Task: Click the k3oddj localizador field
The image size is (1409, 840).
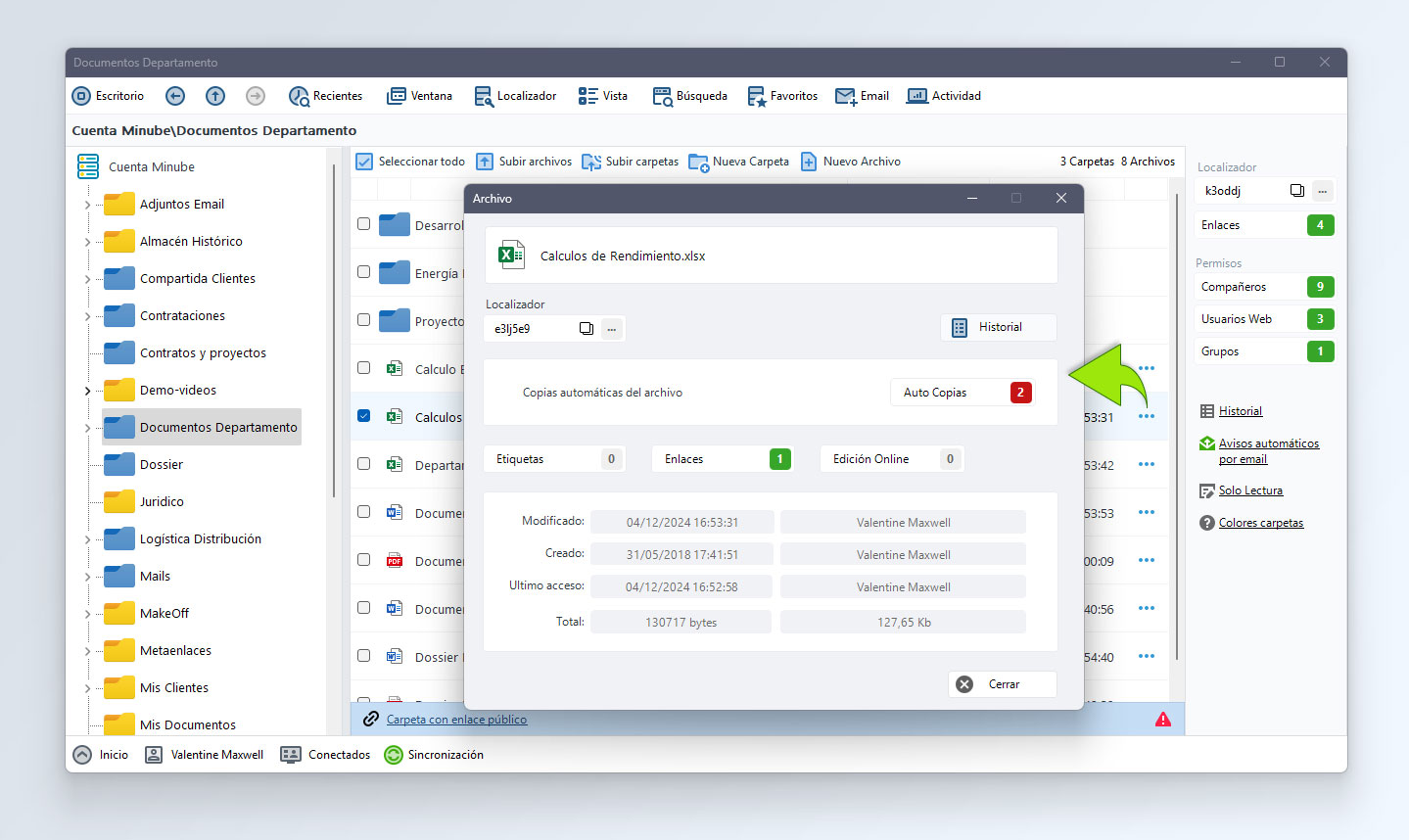Action: (1239, 191)
